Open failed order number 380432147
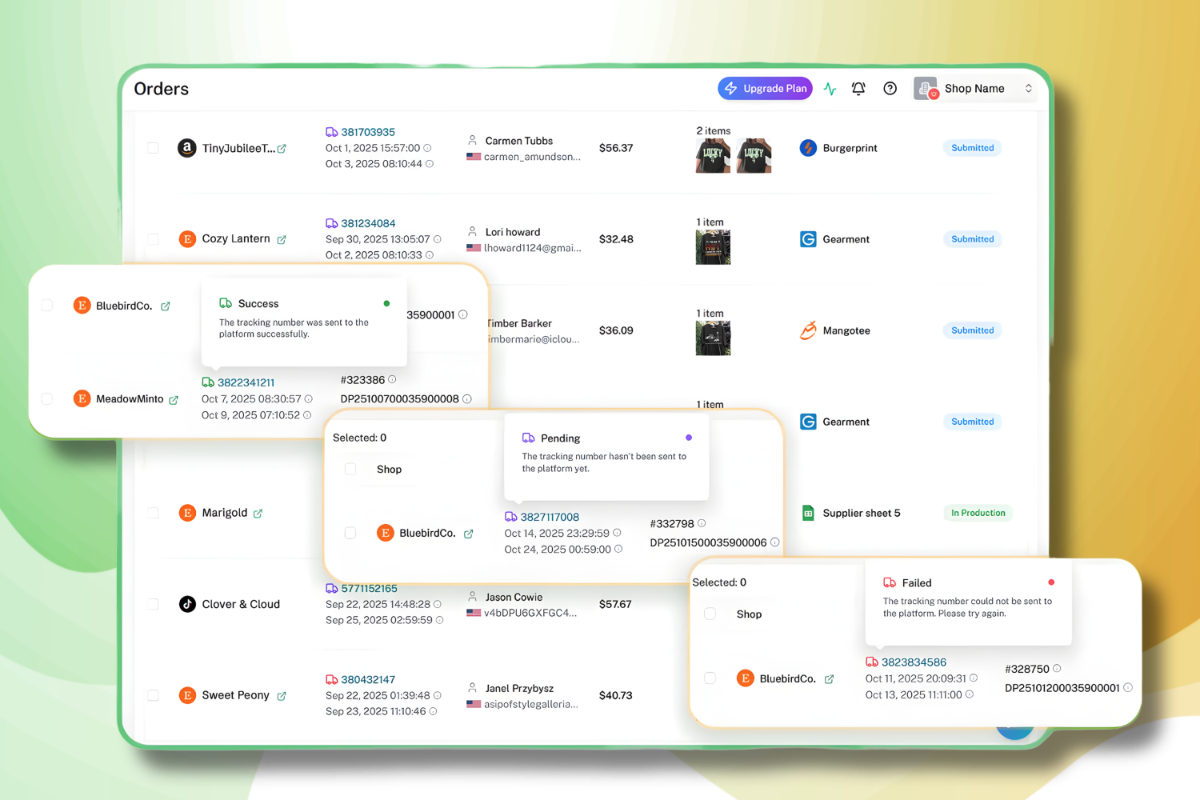This screenshot has width=1200, height=800. pyautogui.click(x=368, y=679)
